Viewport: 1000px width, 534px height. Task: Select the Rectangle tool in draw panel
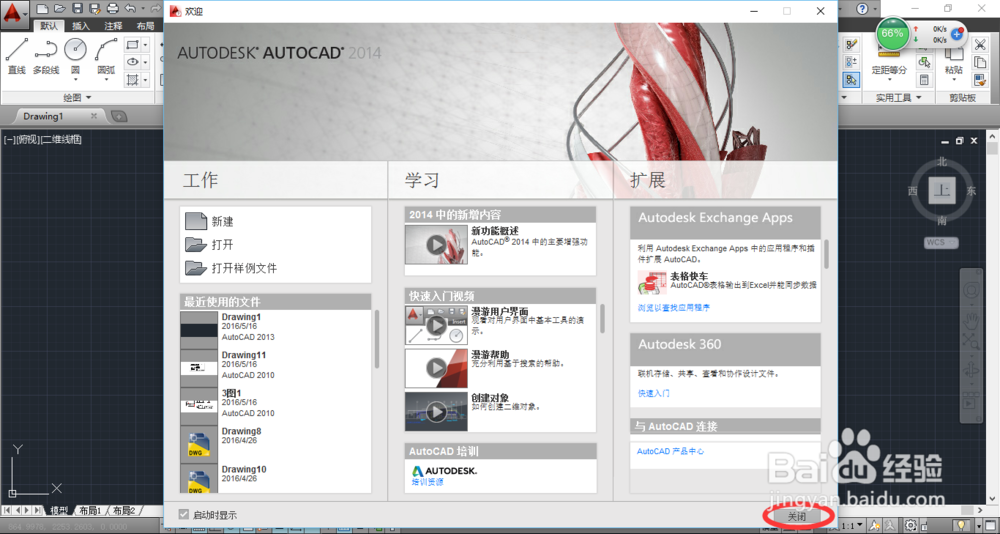[x=132, y=45]
